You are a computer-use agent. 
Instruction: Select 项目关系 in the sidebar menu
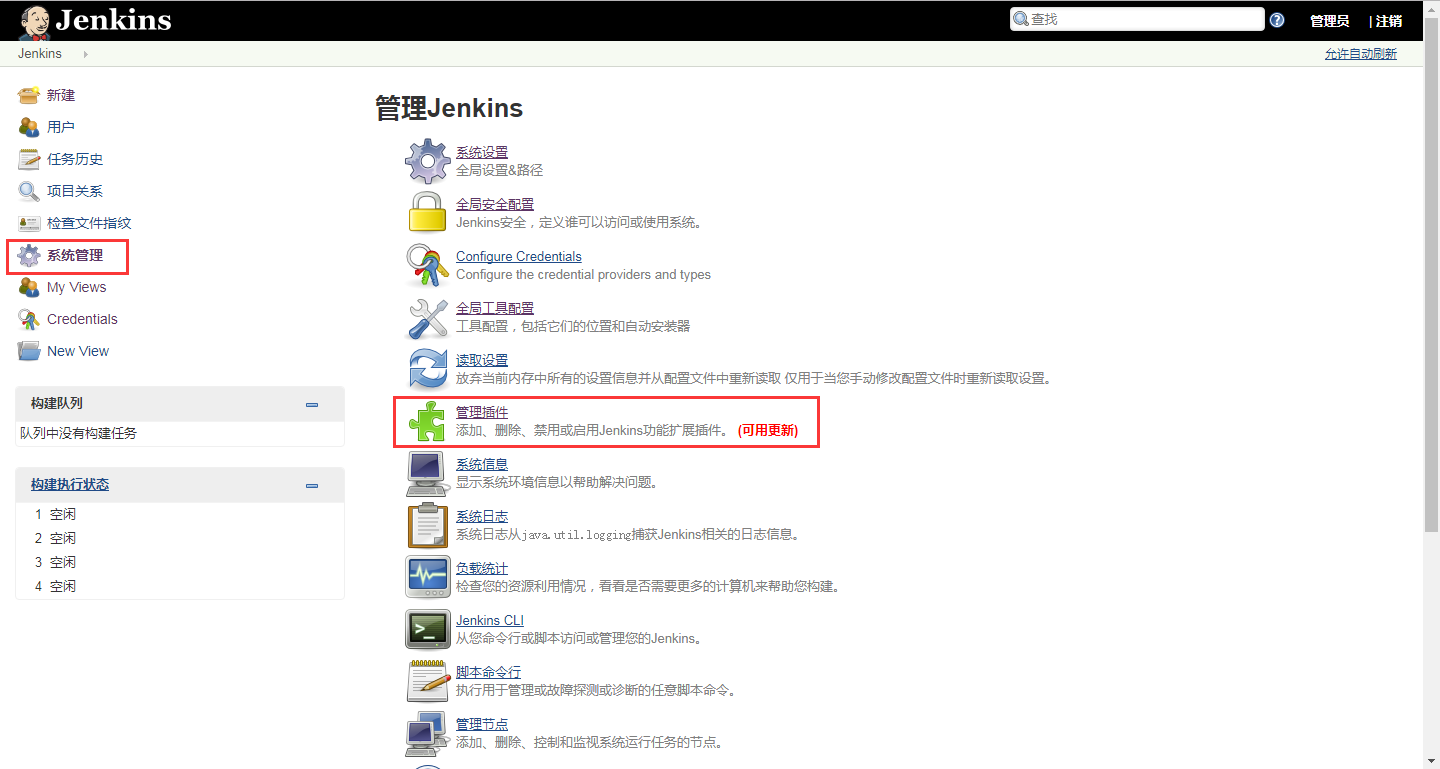(75, 191)
